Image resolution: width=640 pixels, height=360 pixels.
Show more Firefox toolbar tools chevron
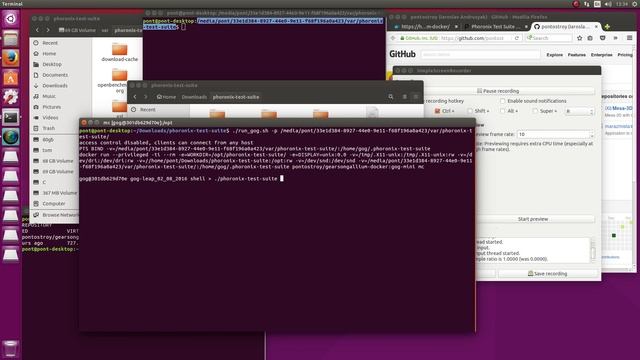click(x=616, y=38)
